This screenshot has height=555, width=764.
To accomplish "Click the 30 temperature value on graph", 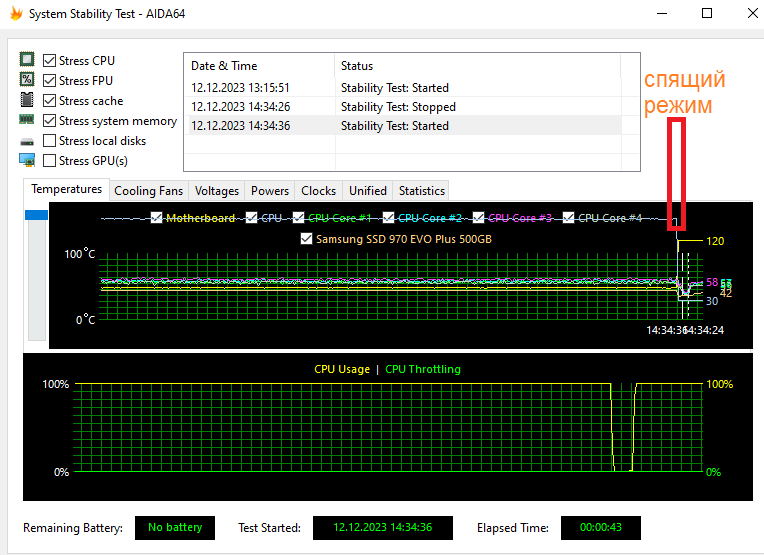I will pos(711,301).
